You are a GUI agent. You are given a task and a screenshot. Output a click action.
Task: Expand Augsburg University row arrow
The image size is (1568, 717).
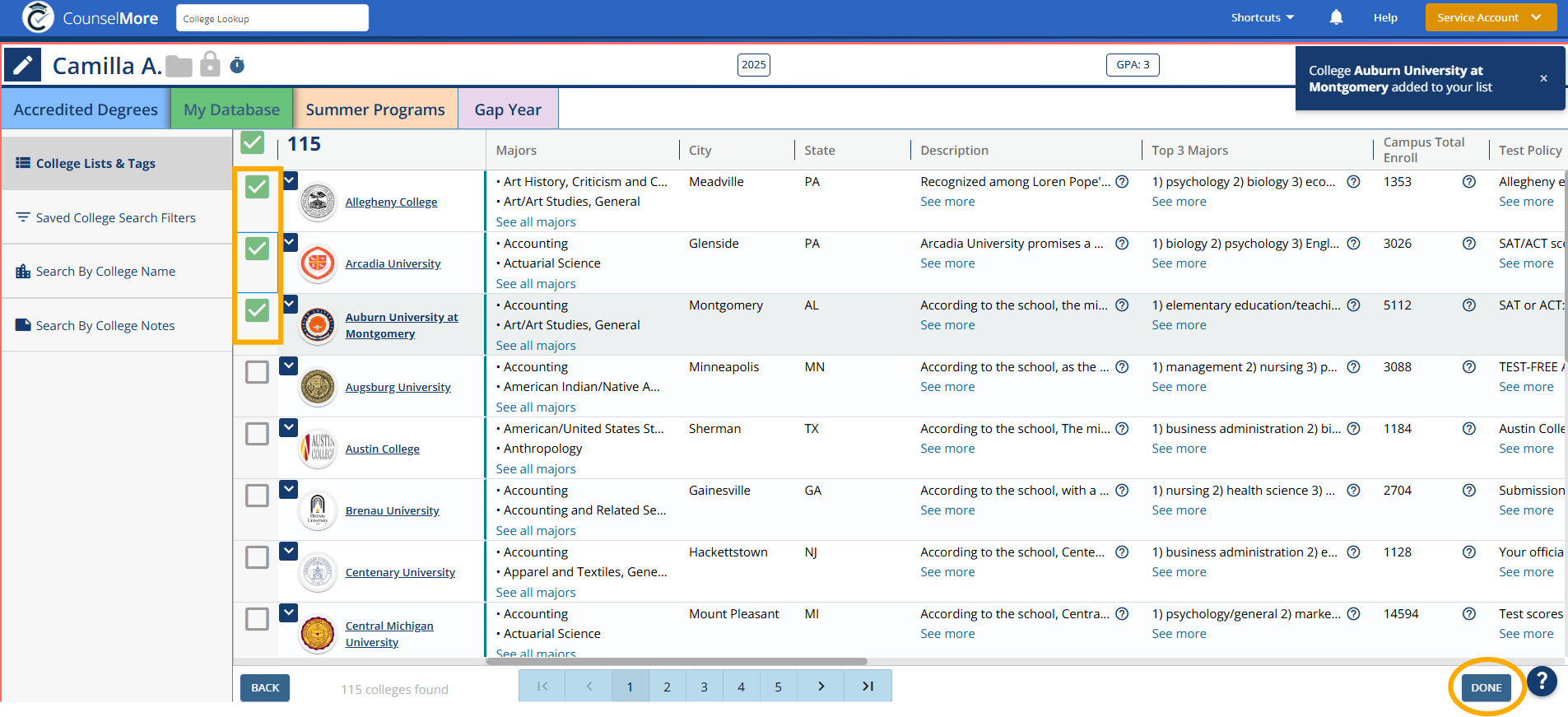[289, 365]
